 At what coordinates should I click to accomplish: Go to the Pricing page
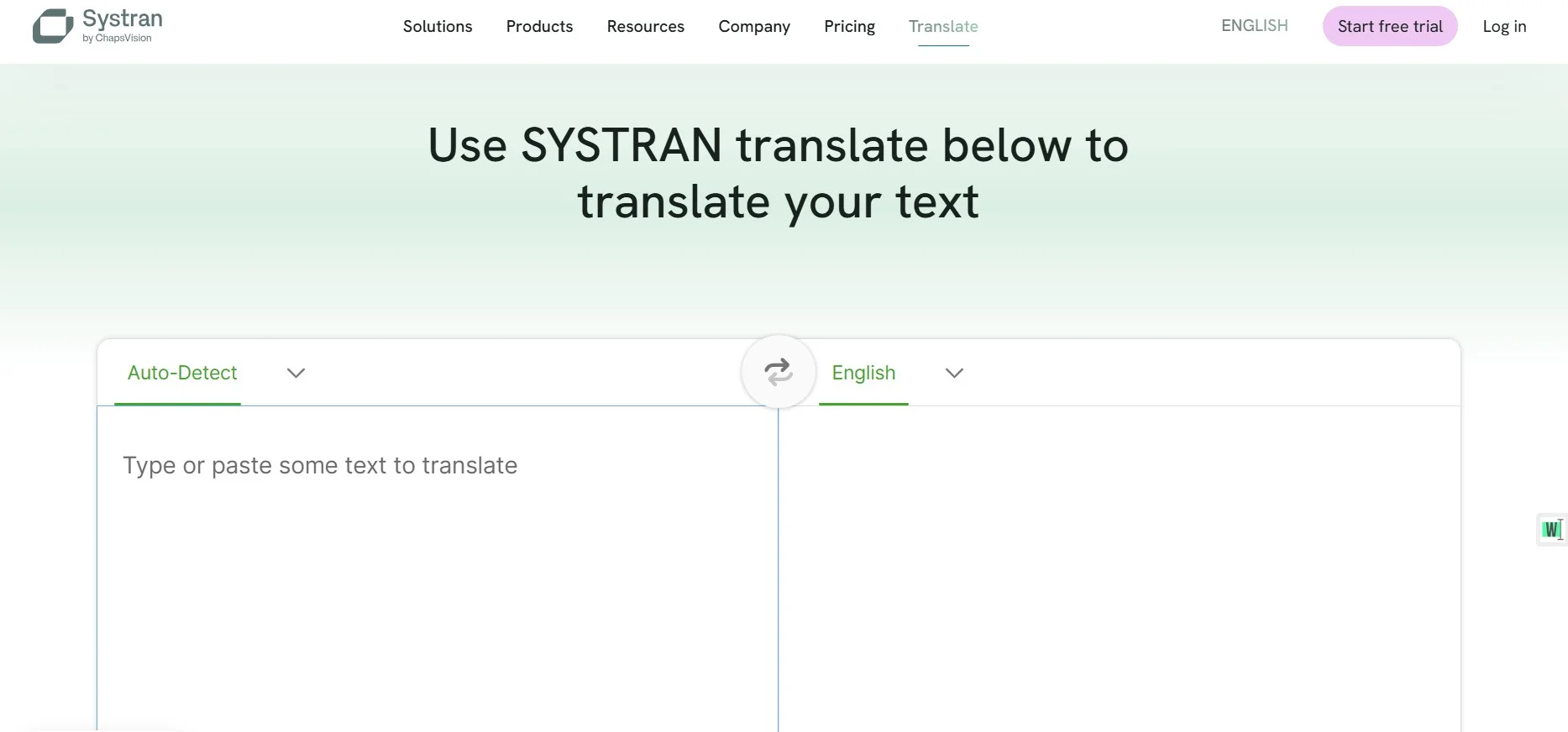(x=849, y=27)
